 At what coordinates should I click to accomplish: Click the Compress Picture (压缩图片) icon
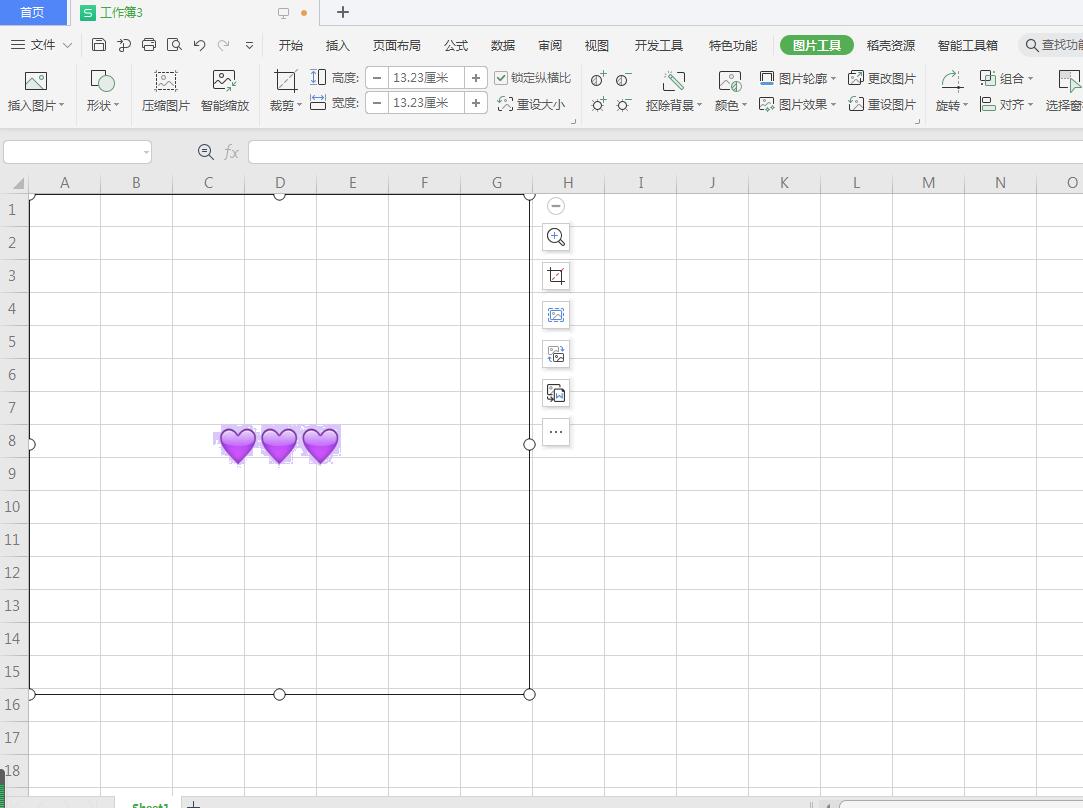click(x=165, y=81)
